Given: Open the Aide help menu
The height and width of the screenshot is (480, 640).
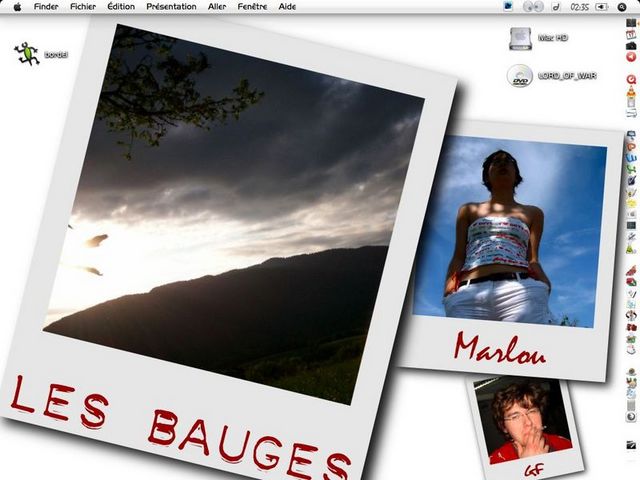Looking at the screenshot, I should (287, 6).
